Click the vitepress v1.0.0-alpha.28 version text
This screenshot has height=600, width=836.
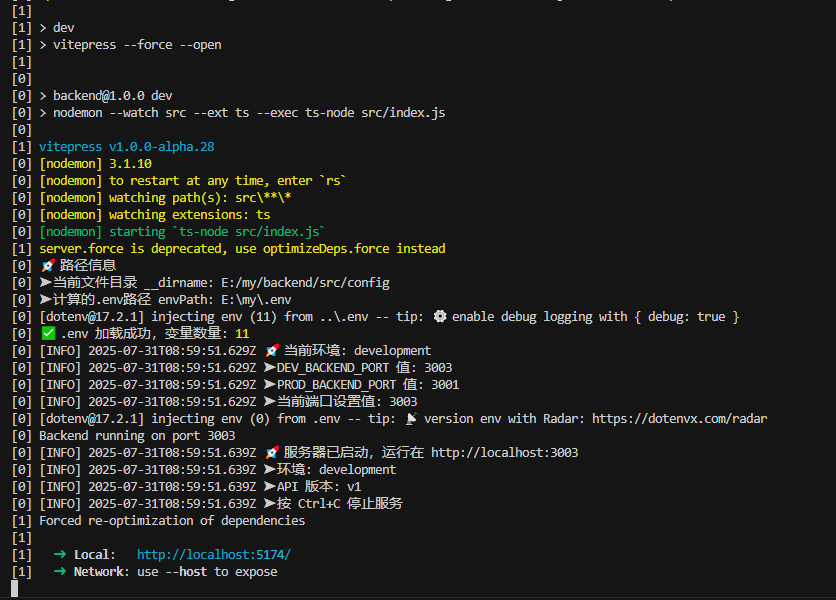pos(127,146)
